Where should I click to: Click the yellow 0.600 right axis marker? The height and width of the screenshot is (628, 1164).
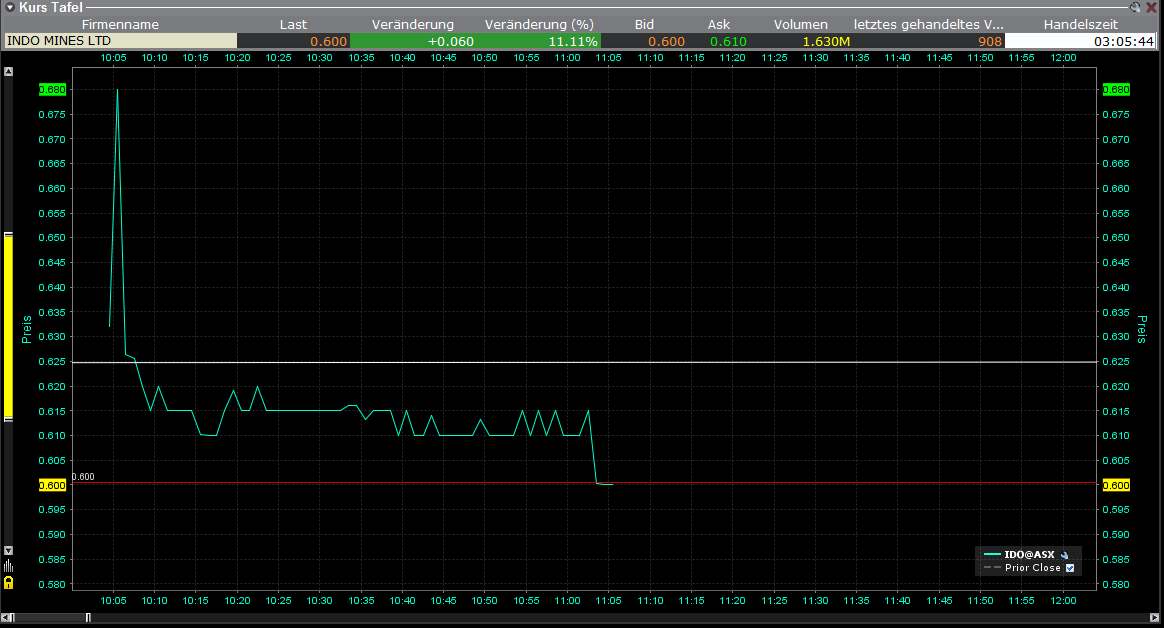tap(1116, 485)
